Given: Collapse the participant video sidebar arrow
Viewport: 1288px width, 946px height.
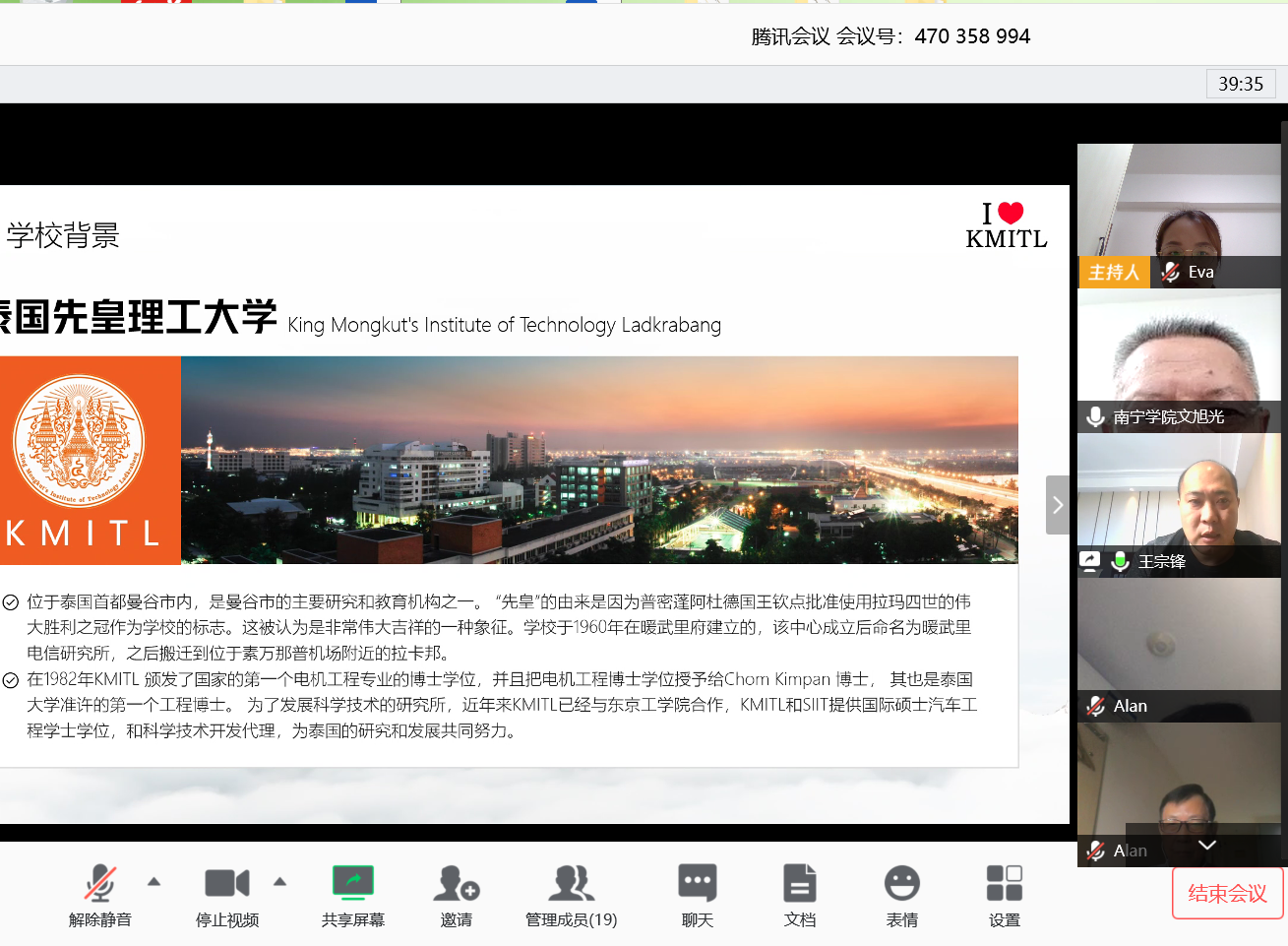Looking at the screenshot, I should click(1057, 505).
